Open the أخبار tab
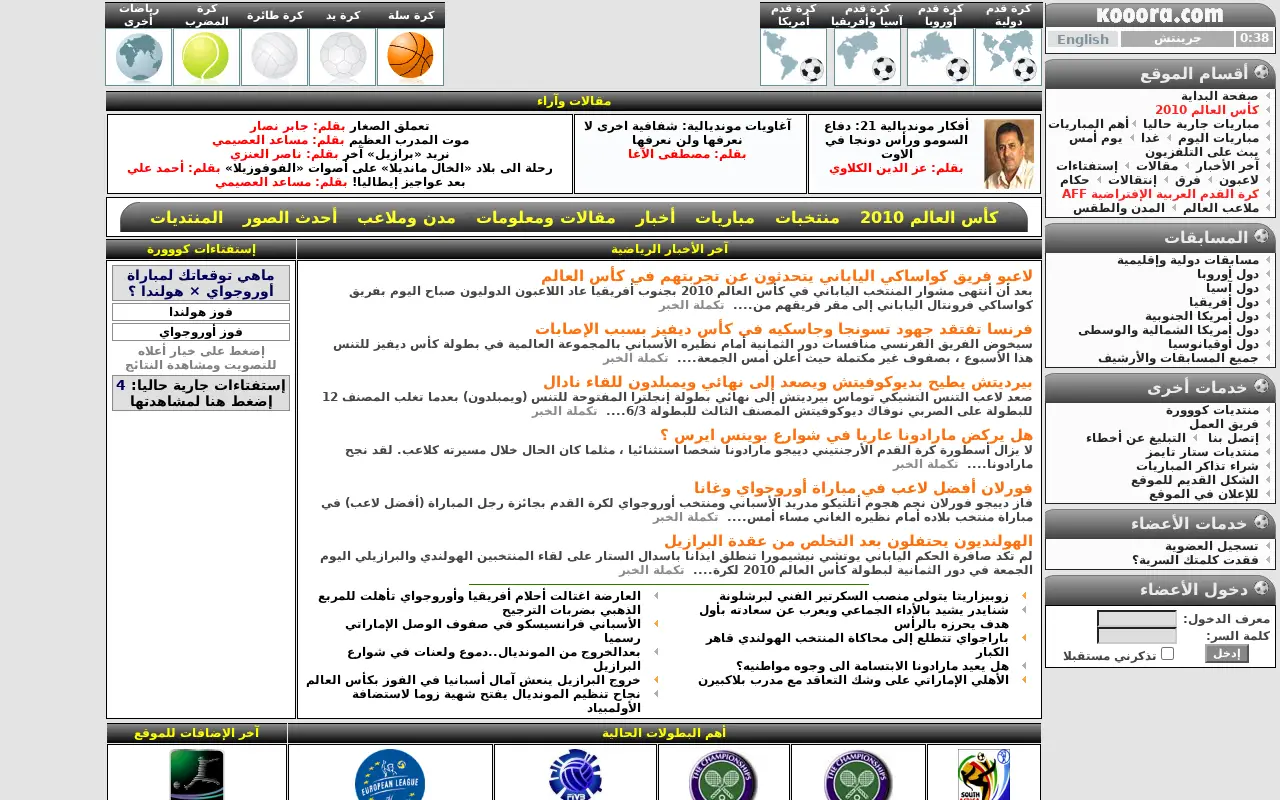1280x800 pixels. (656, 217)
